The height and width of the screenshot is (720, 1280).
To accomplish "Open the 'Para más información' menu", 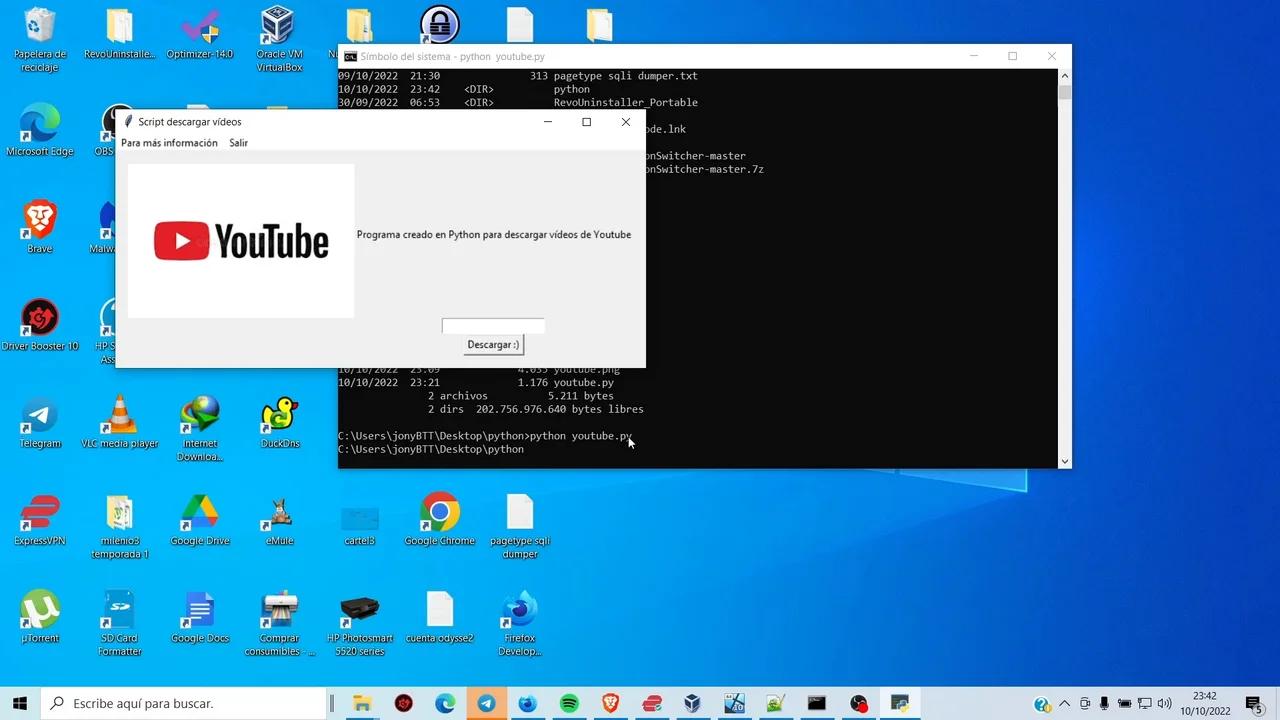I will [x=168, y=143].
